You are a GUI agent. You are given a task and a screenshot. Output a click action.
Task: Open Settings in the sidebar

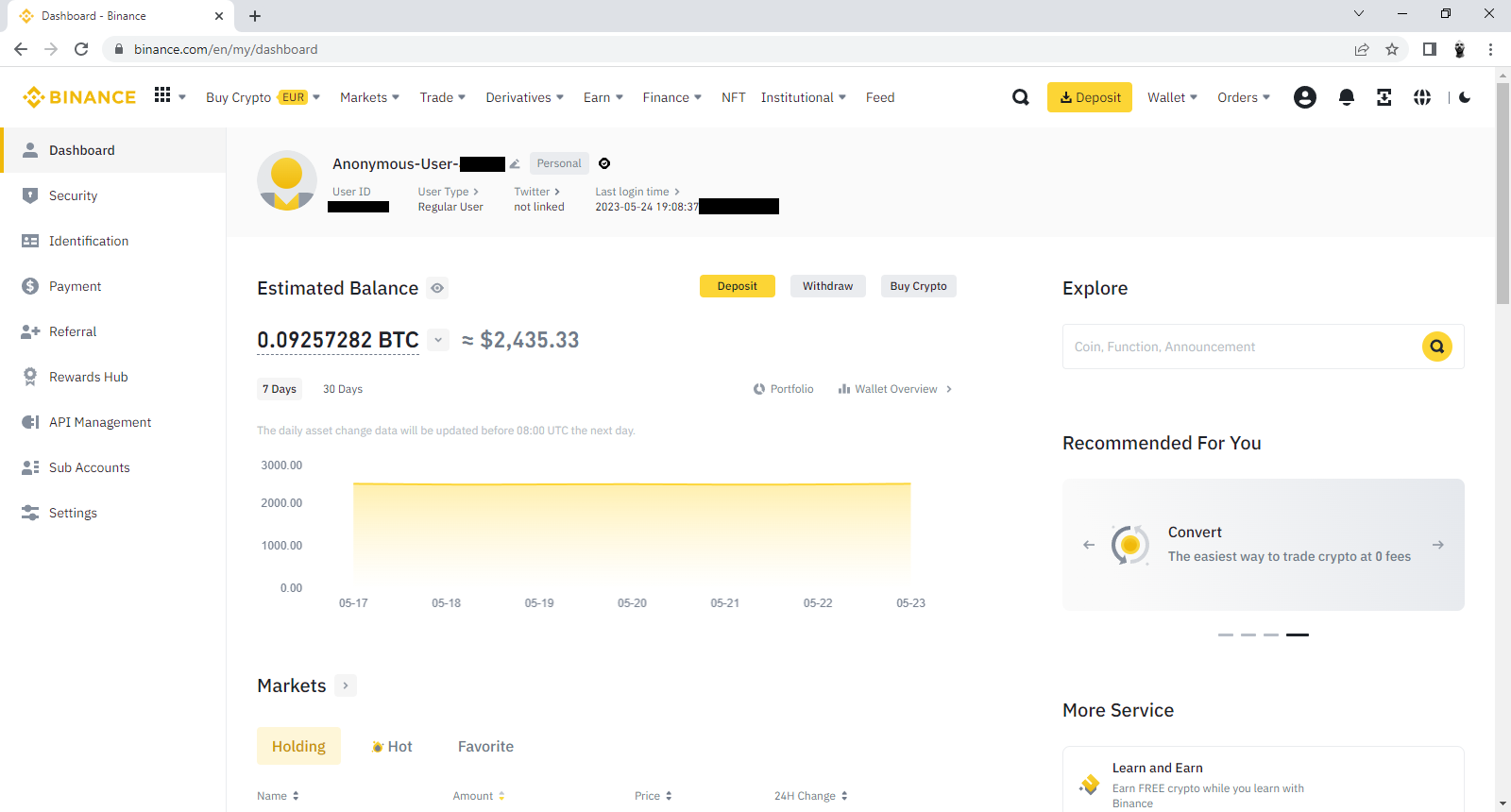pyautogui.click(x=113, y=513)
